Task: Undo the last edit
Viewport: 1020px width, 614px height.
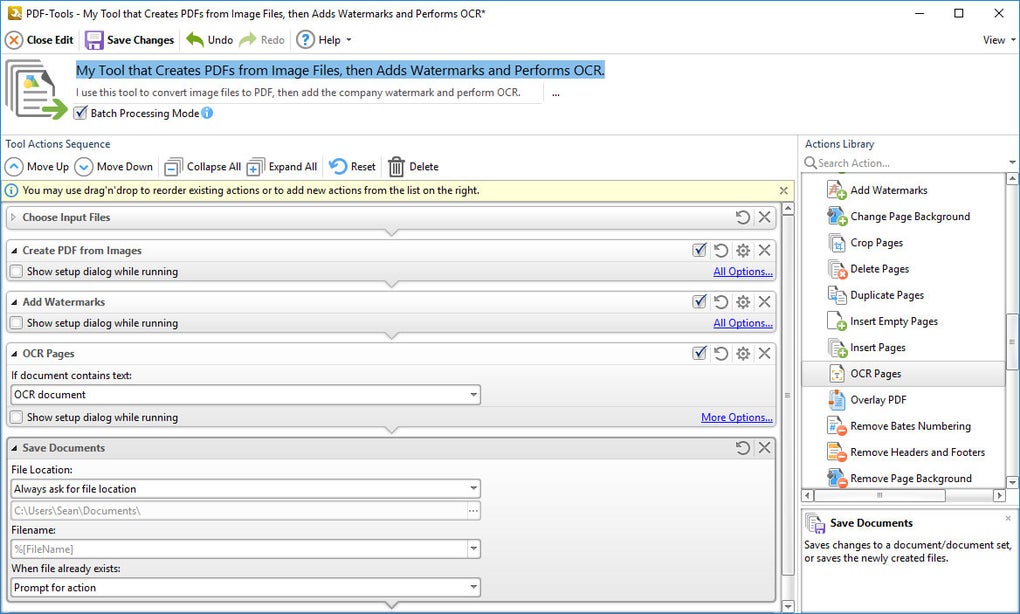Action: [209, 40]
